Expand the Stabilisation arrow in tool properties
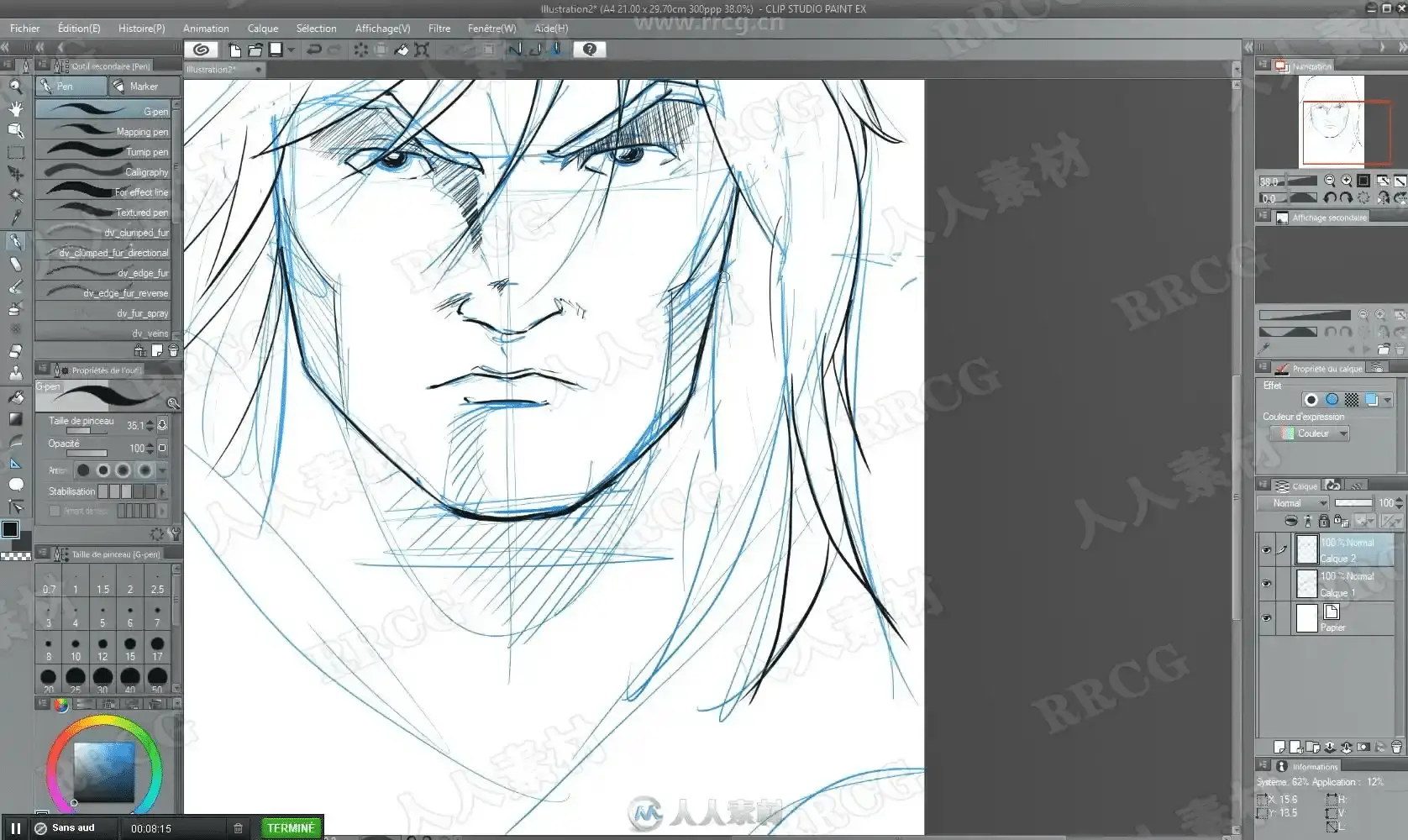 coord(163,491)
